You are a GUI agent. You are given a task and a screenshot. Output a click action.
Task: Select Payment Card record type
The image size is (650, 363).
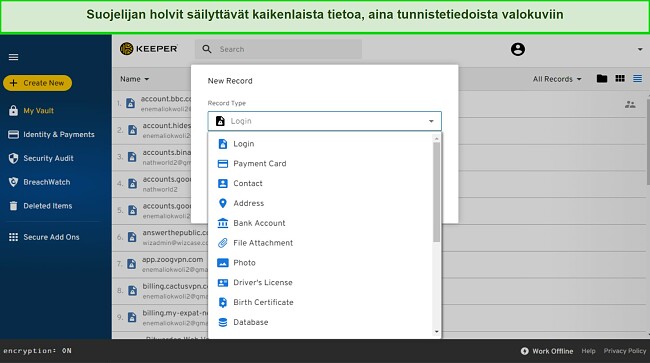320,164
